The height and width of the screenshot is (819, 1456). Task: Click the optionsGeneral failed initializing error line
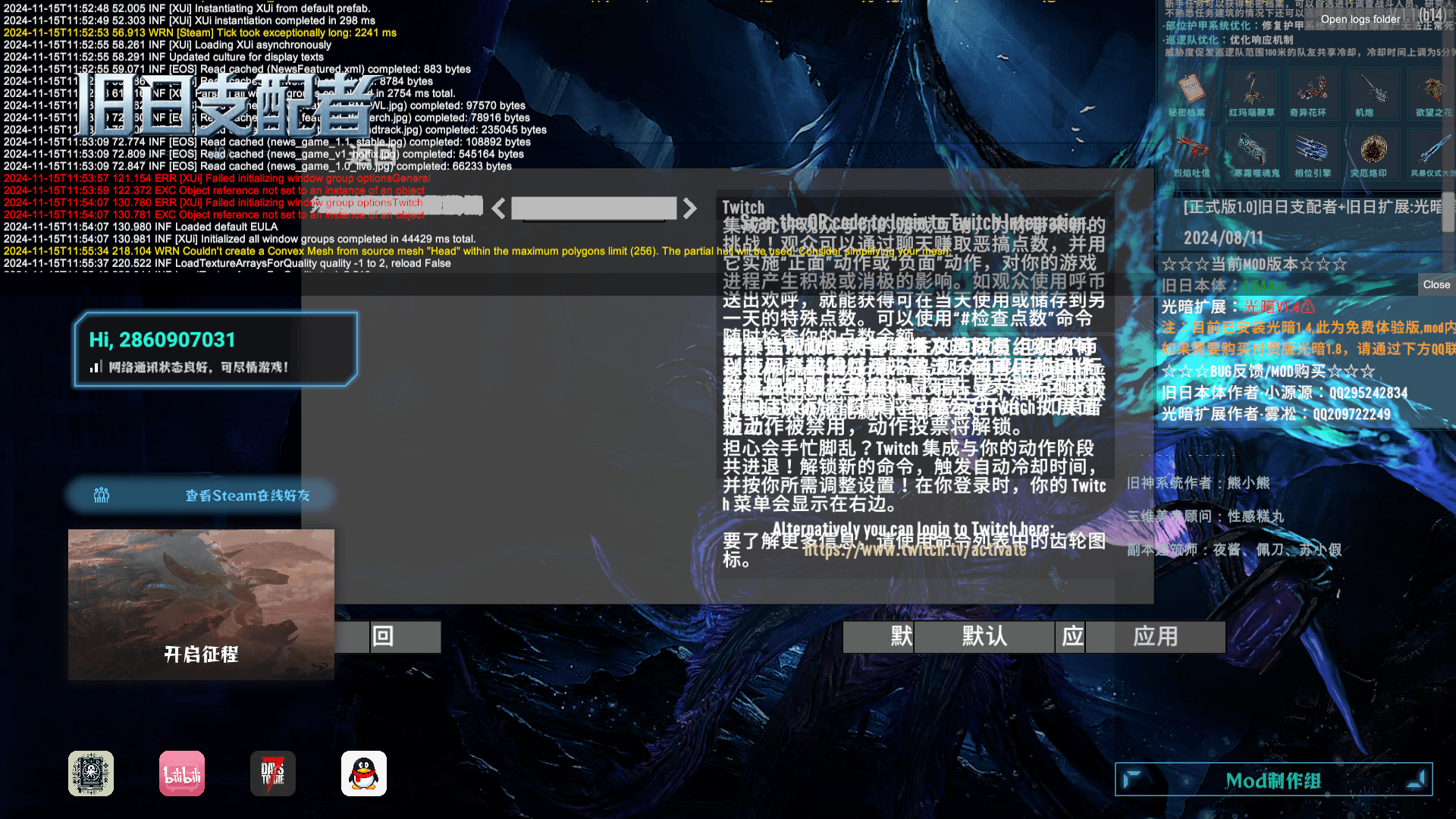(x=217, y=178)
